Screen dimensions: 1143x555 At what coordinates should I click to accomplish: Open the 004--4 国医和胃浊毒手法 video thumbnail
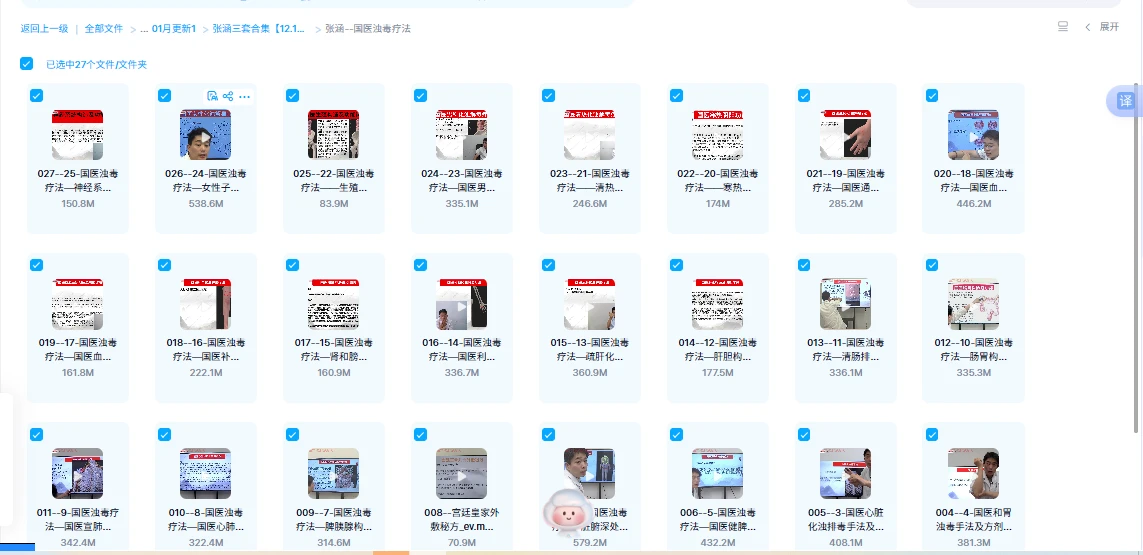click(973, 473)
